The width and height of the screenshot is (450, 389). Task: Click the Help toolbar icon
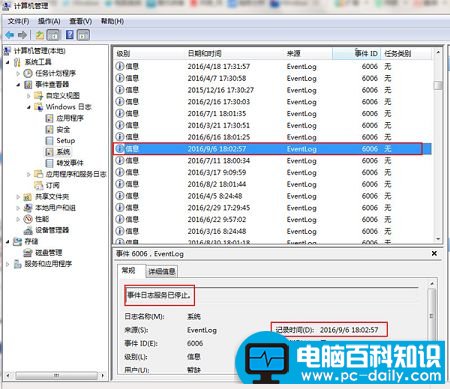(70, 35)
